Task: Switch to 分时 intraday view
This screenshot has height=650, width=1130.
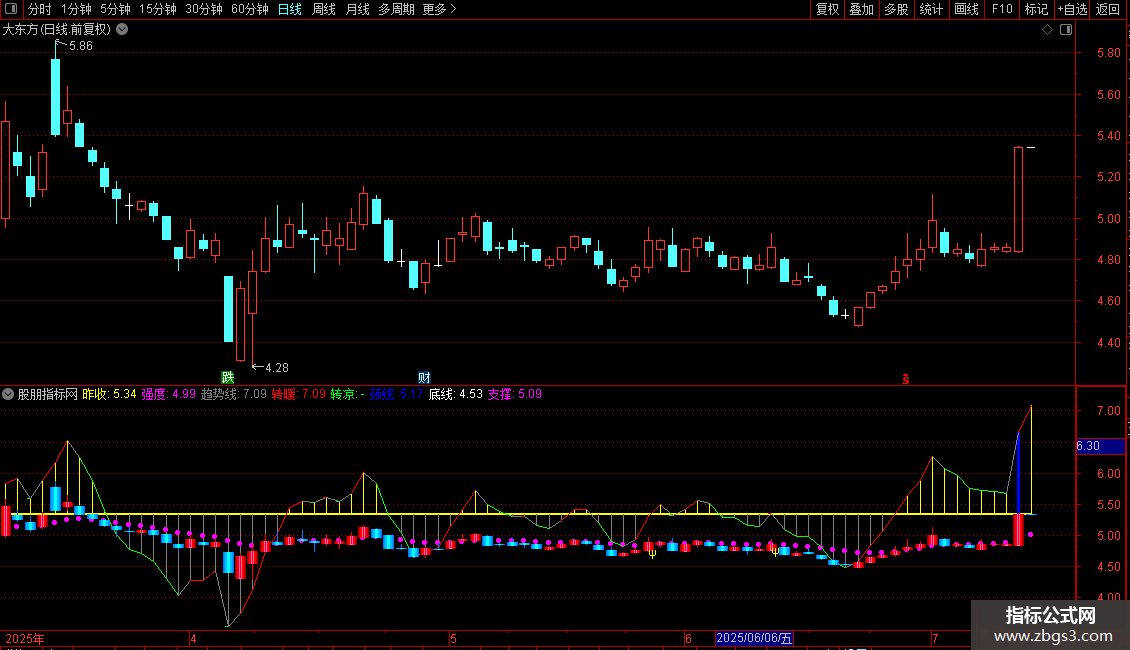Action: [x=40, y=9]
